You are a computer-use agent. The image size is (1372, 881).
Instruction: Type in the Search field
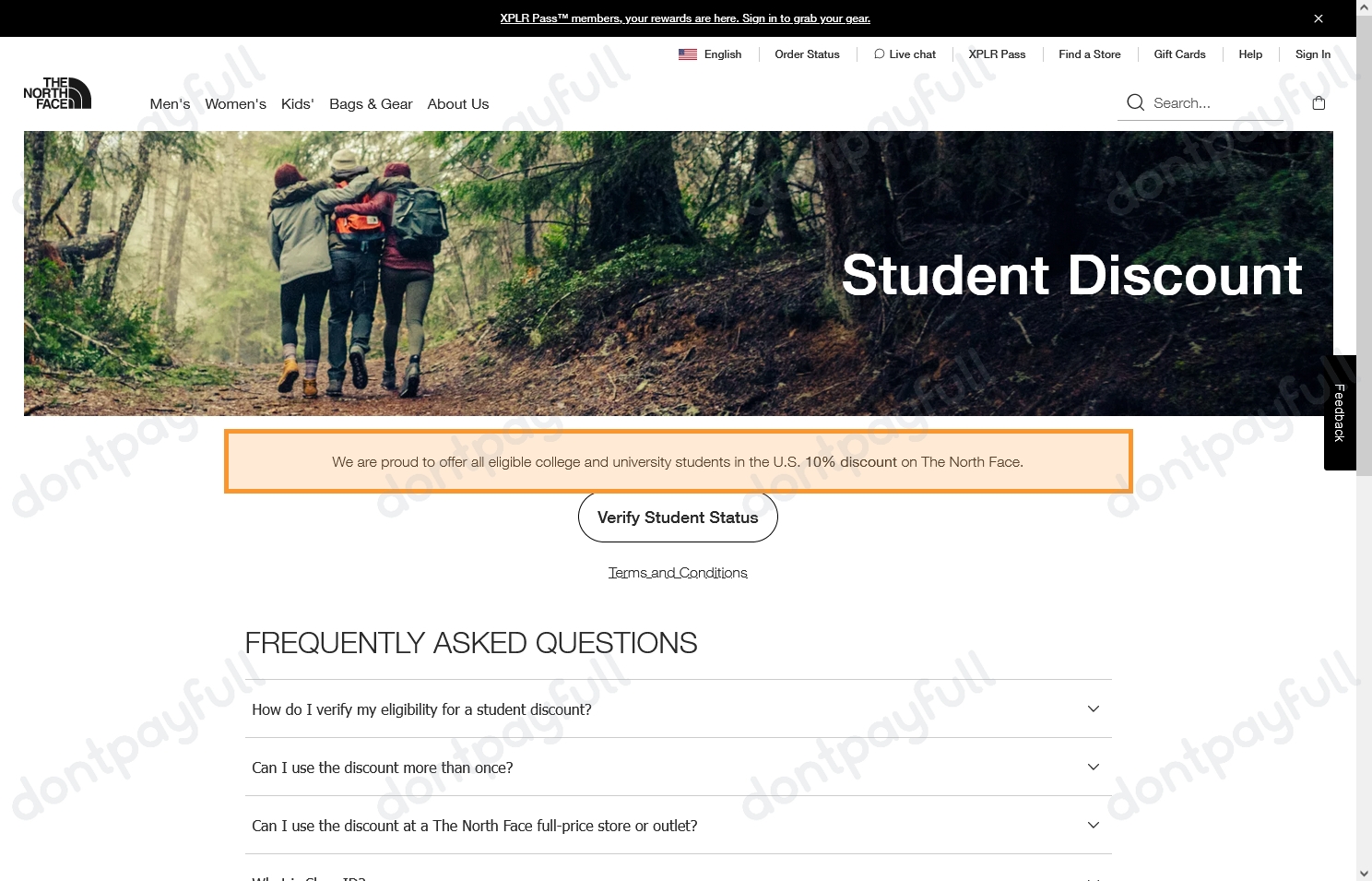pyautogui.click(x=1212, y=103)
